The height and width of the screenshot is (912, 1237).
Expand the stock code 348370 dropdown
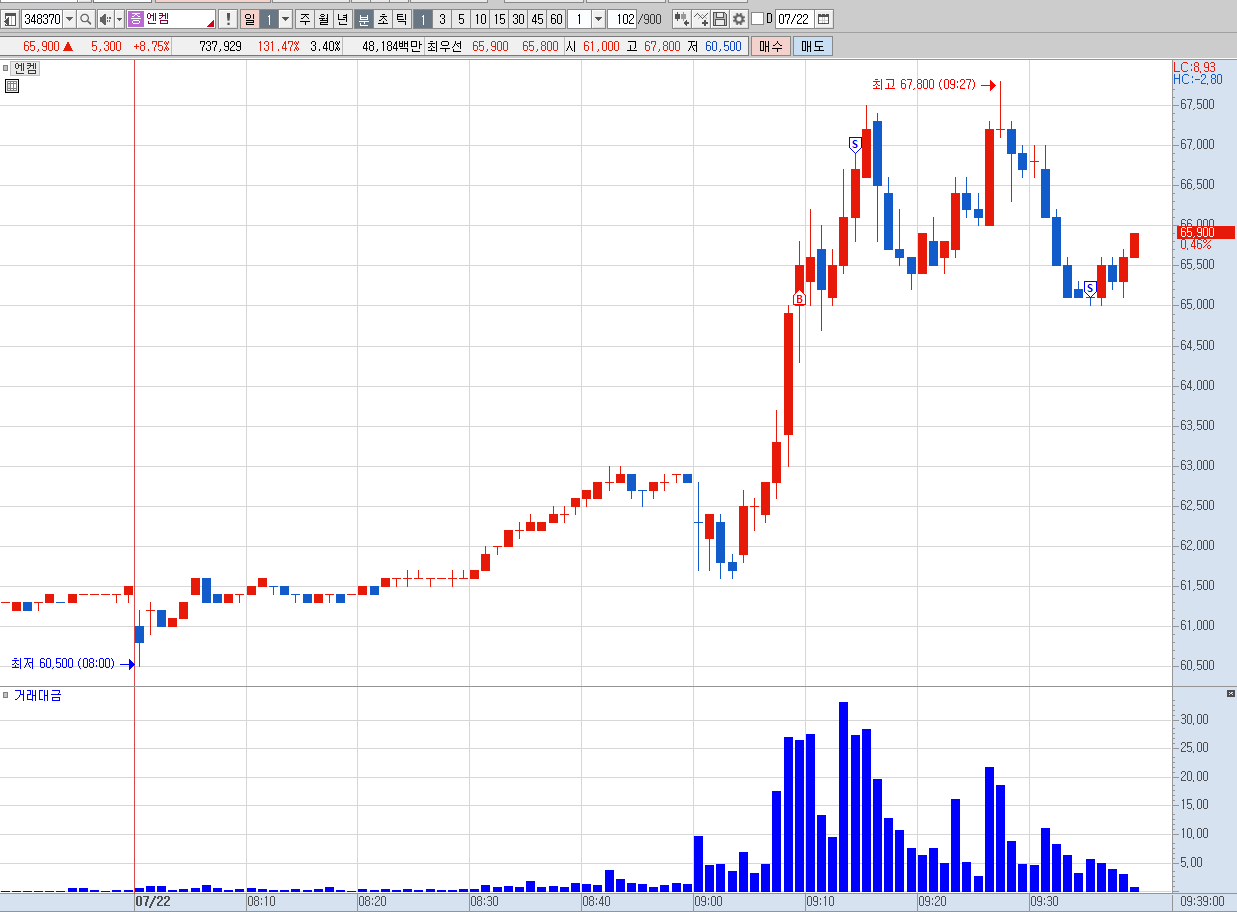coord(70,19)
